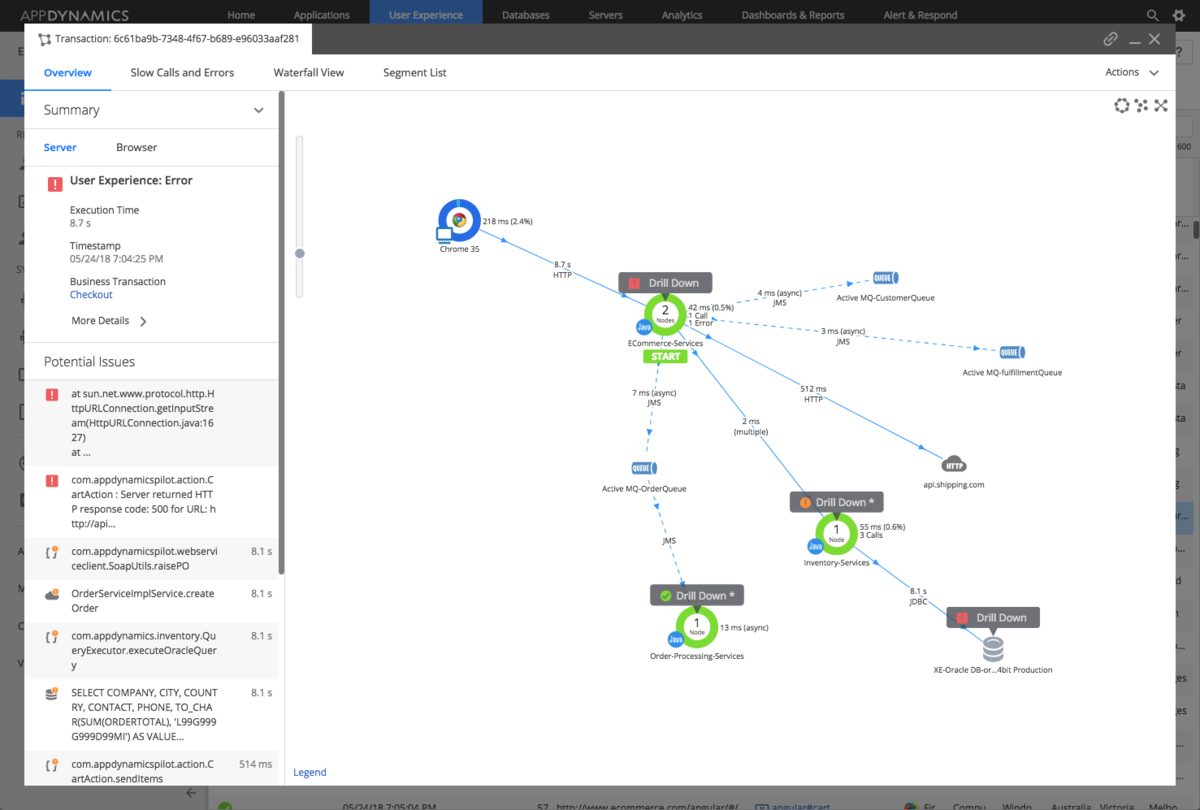The image size is (1200, 810).
Task: Drill Down into Inventory-Services
Action: tap(837, 502)
